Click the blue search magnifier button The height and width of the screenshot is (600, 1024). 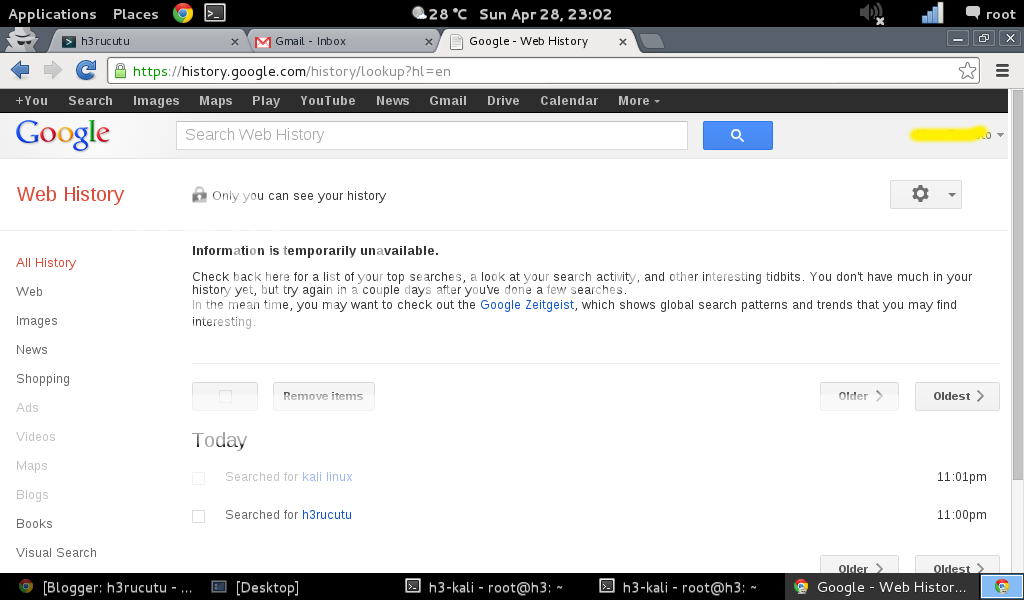pos(737,135)
